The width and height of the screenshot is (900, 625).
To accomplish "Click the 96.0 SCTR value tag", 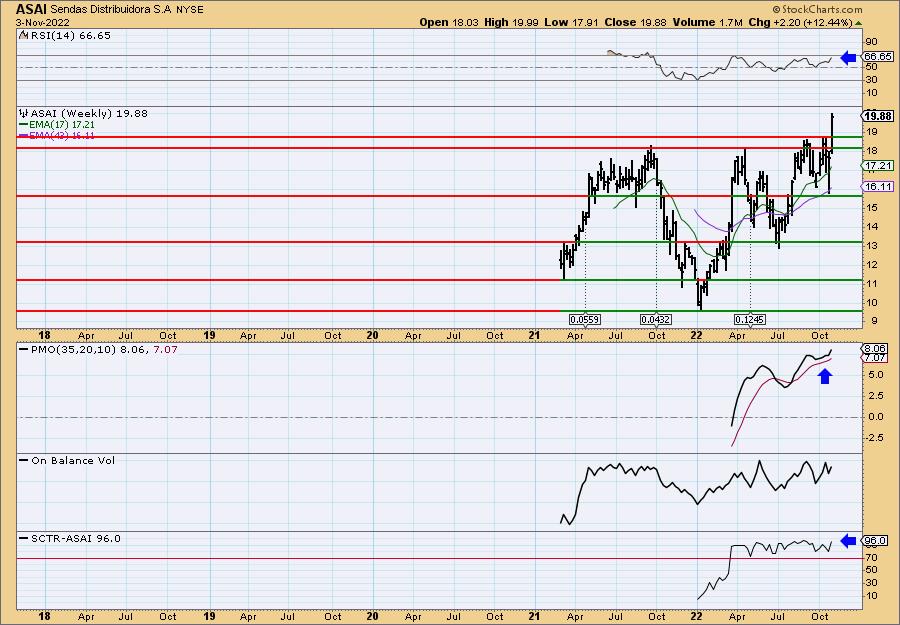I will 875,541.
